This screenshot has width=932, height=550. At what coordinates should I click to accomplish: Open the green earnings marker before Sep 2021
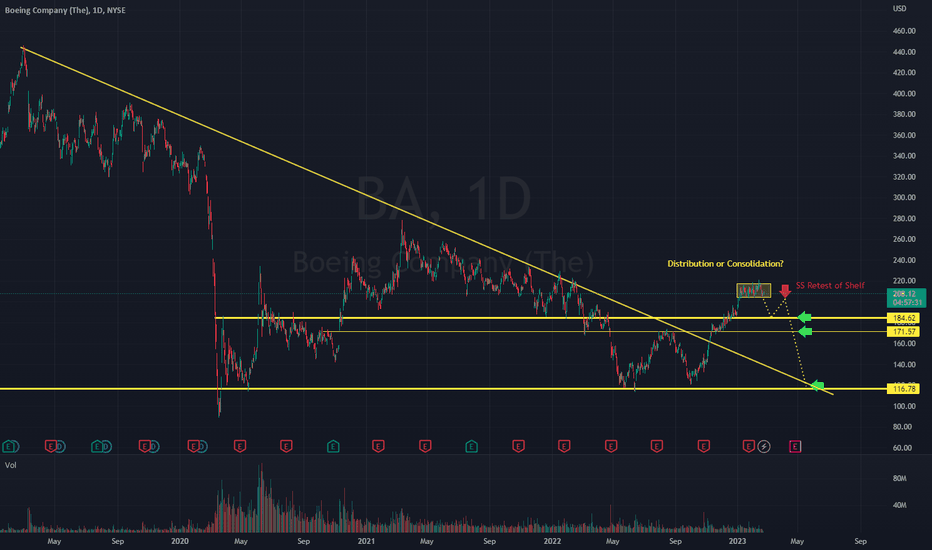click(x=471, y=446)
